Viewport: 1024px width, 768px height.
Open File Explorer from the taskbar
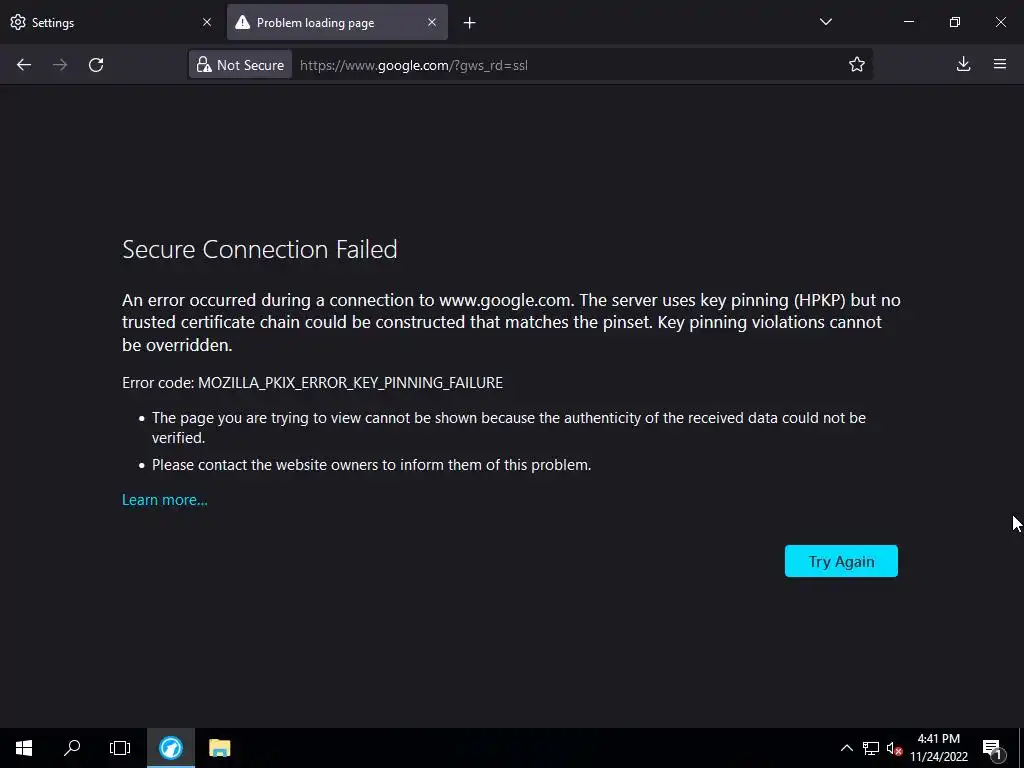219,748
